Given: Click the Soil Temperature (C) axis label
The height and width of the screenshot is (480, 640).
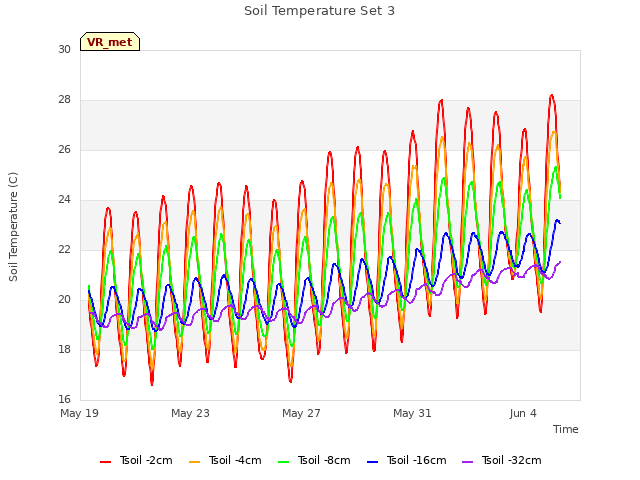Looking at the screenshot, I should (x=13, y=227).
